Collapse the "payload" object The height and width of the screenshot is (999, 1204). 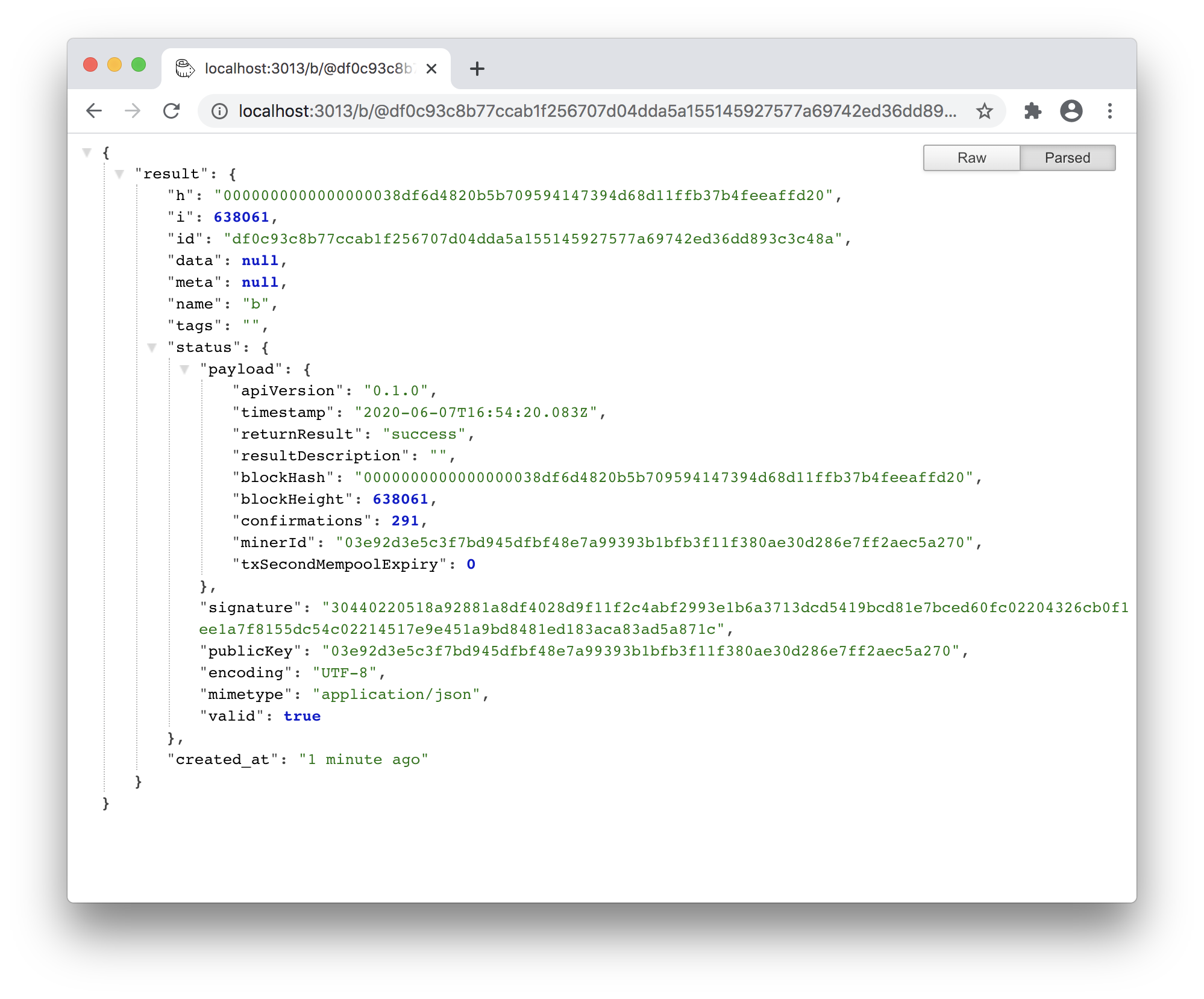(184, 369)
